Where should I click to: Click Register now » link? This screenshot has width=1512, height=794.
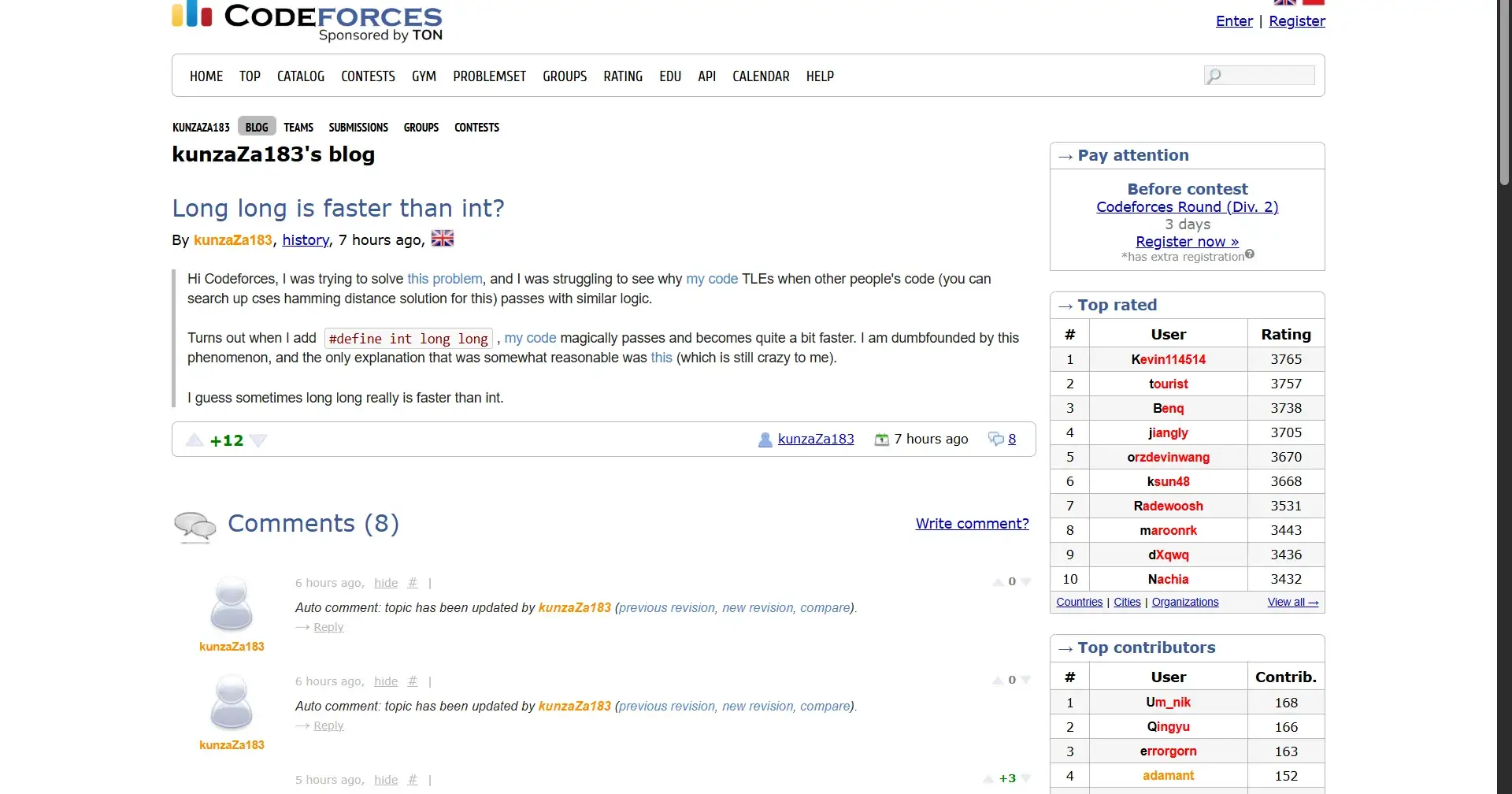[x=1187, y=241]
